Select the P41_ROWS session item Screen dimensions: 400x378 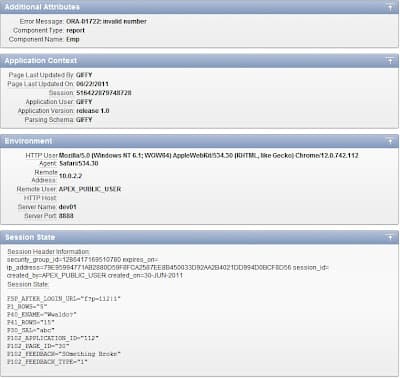(31, 322)
